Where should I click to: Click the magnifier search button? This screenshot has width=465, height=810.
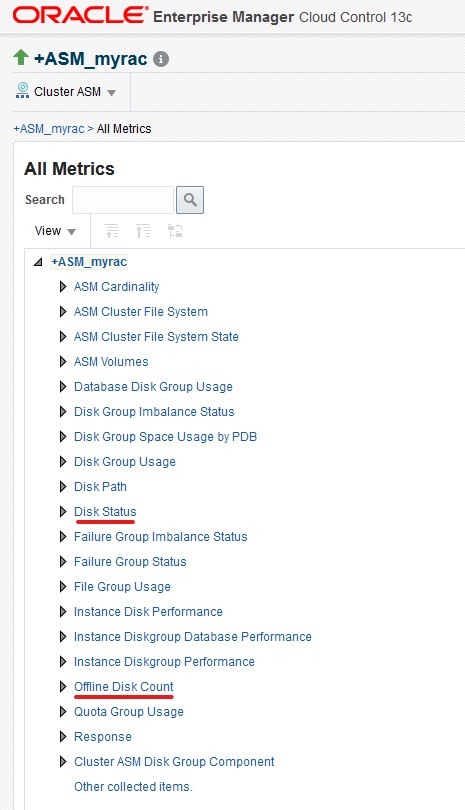[x=190, y=200]
